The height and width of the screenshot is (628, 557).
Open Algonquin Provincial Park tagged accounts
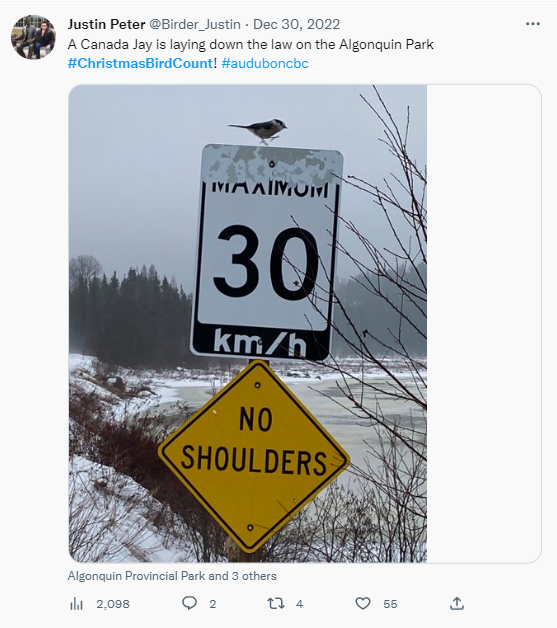(172, 576)
